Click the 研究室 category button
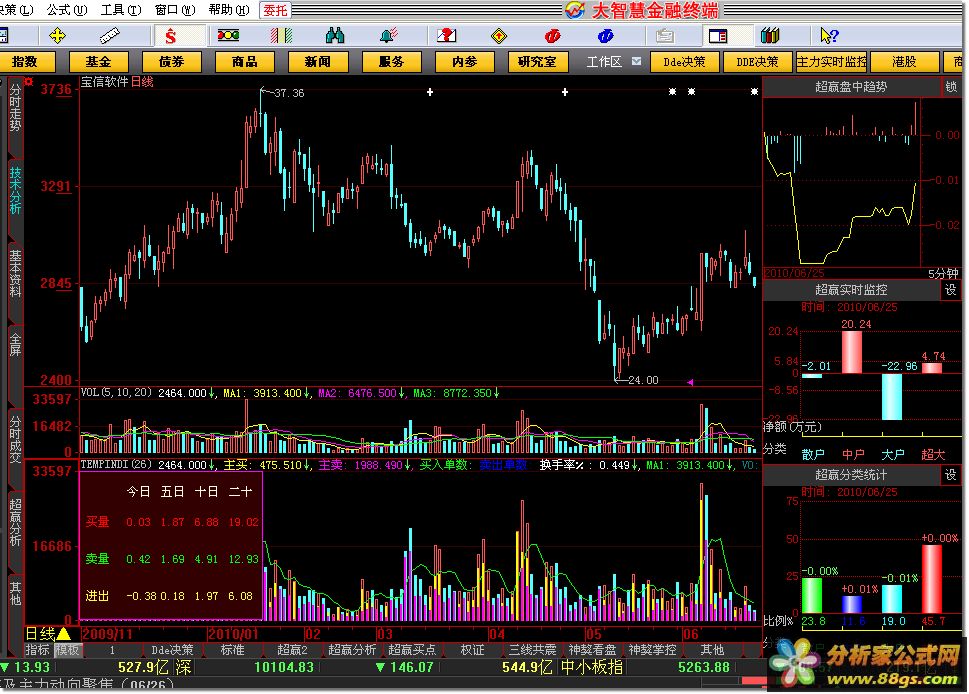This screenshot has width=969, height=694. coord(538,62)
